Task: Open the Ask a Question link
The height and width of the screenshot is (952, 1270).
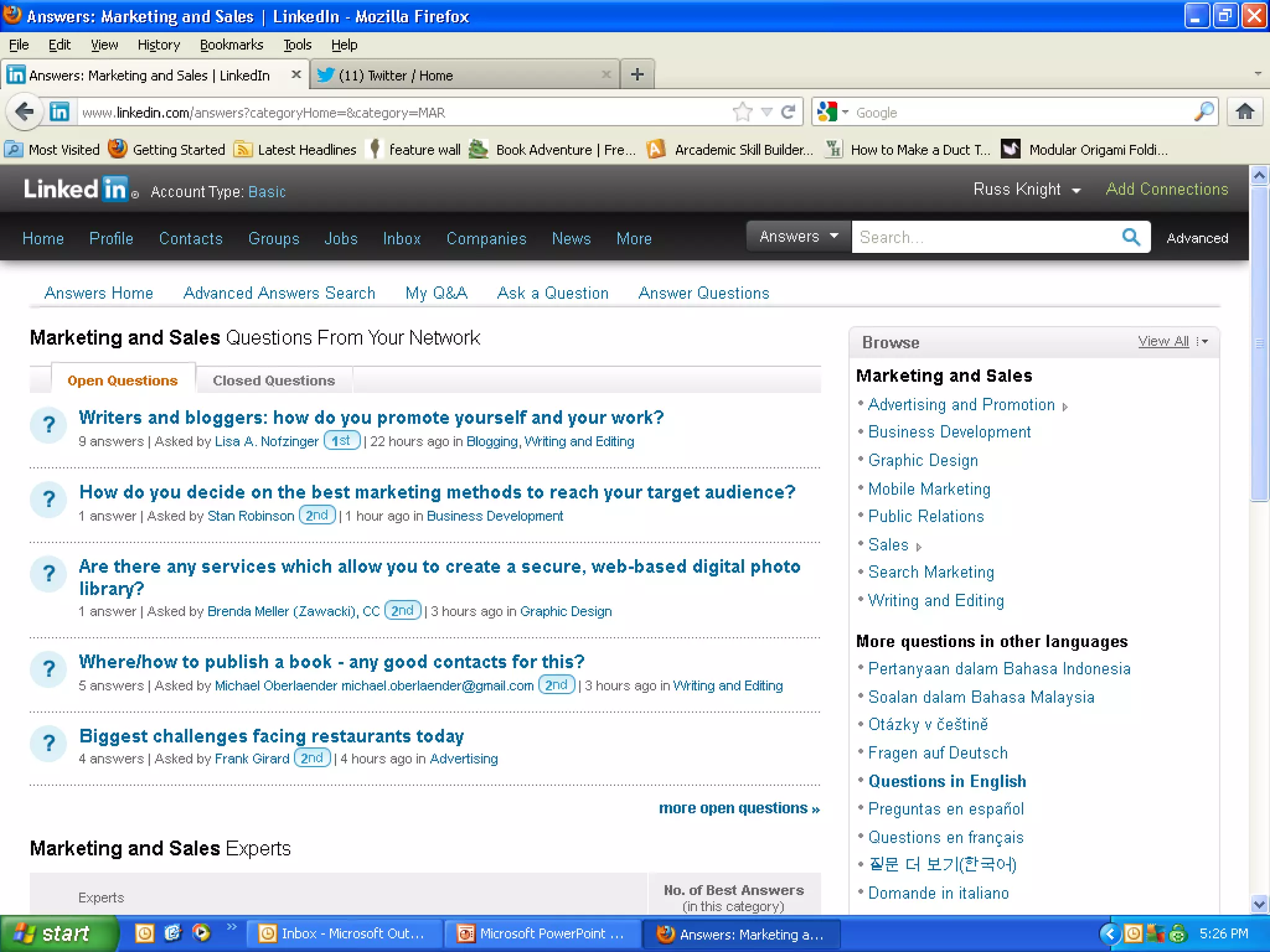Action: (553, 293)
